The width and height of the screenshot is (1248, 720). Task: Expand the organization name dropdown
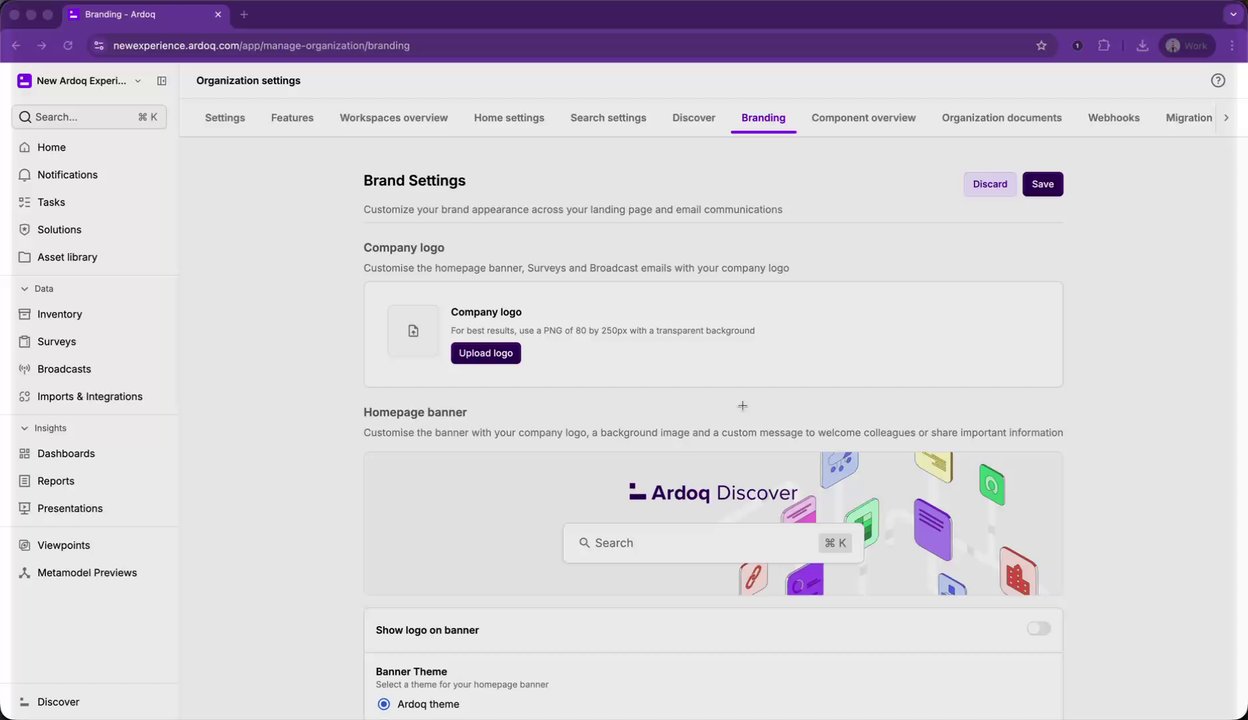(137, 81)
